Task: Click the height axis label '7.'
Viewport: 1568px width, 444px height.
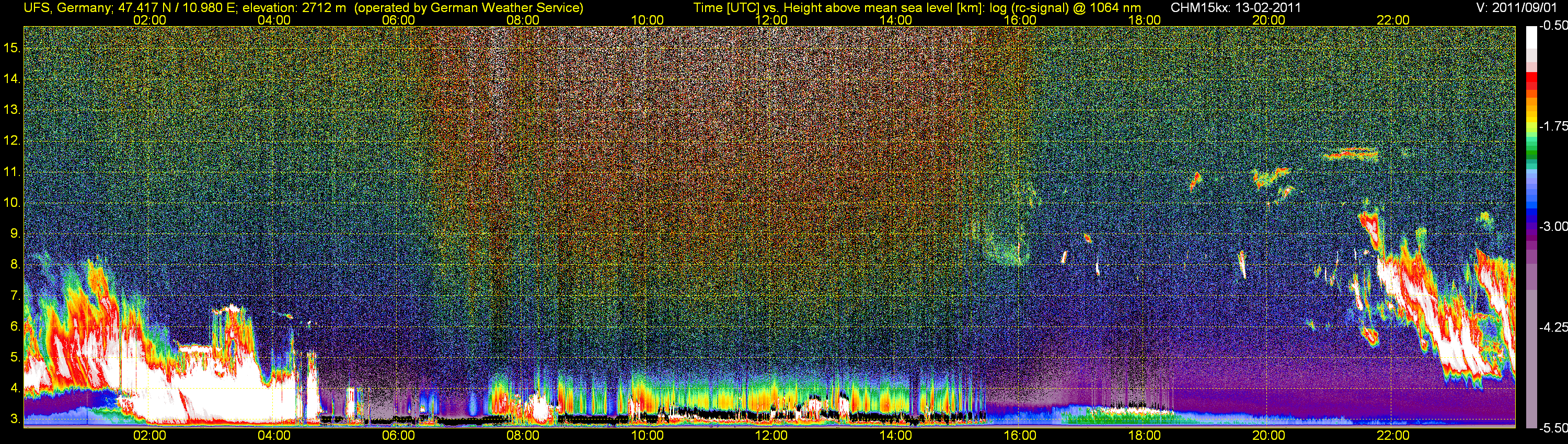Action: click(15, 296)
